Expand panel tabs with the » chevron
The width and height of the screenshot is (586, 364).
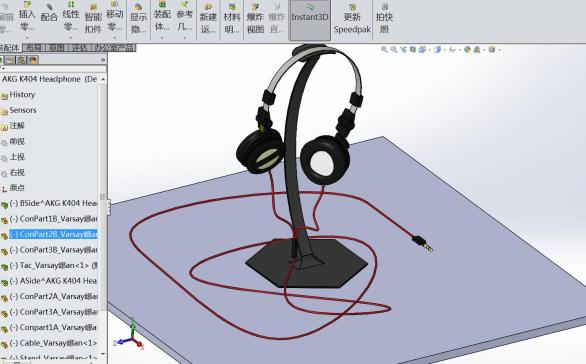click(x=103, y=60)
